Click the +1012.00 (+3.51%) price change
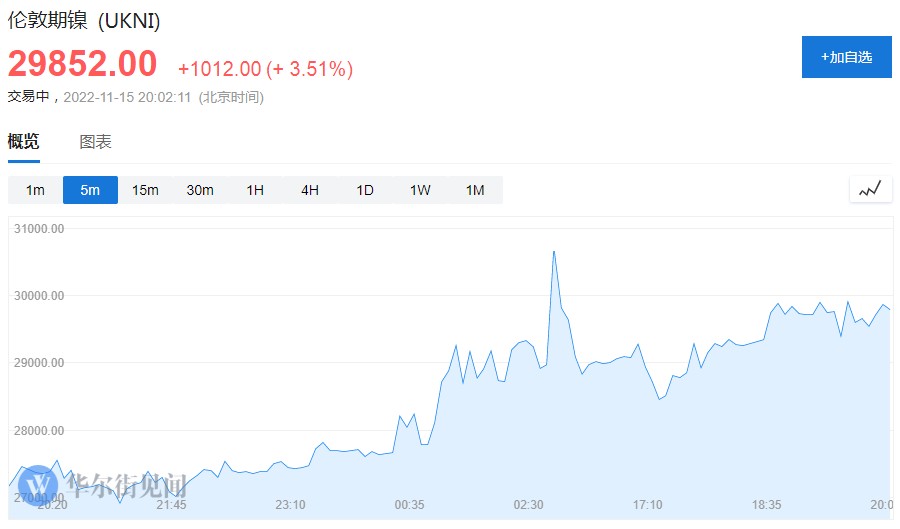This screenshot has width=900, height=529. click(x=265, y=69)
